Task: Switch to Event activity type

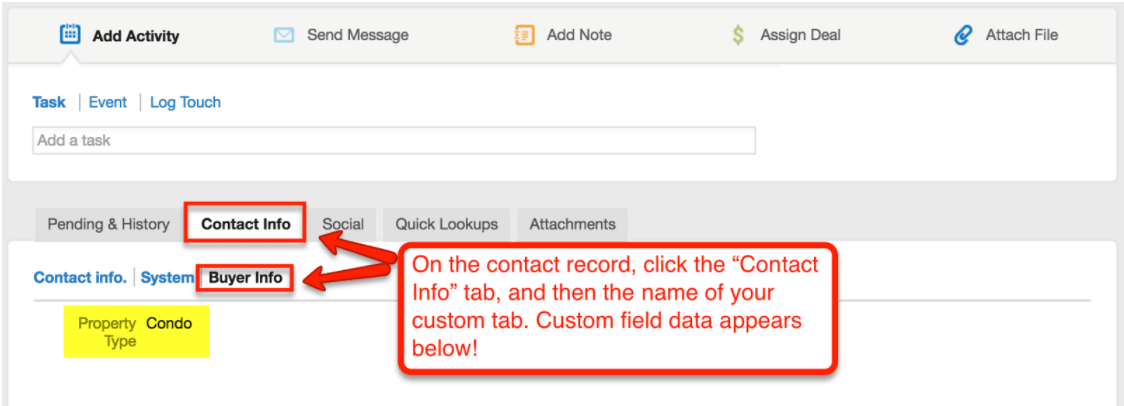Action: point(108,102)
